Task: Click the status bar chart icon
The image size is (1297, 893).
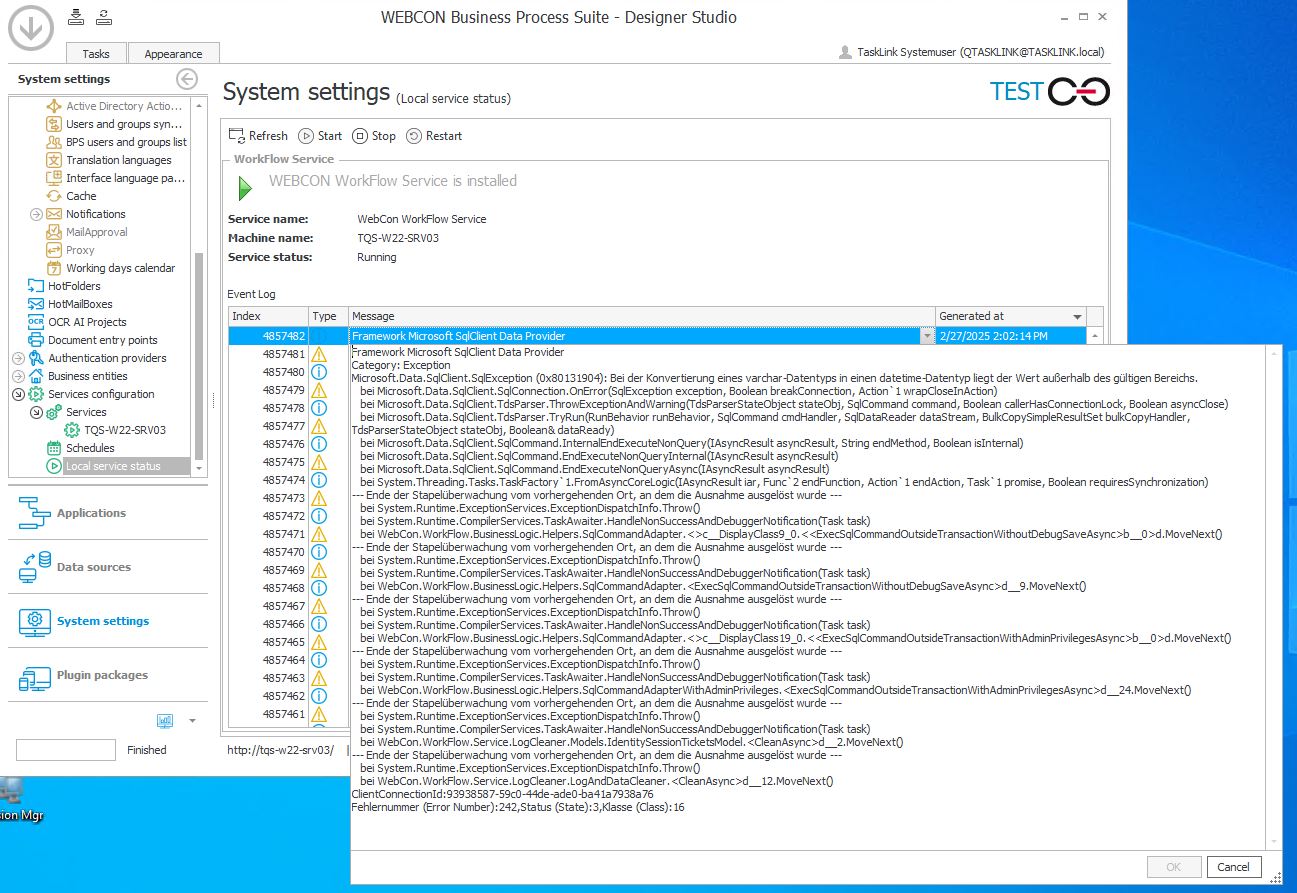Action: [x=165, y=720]
